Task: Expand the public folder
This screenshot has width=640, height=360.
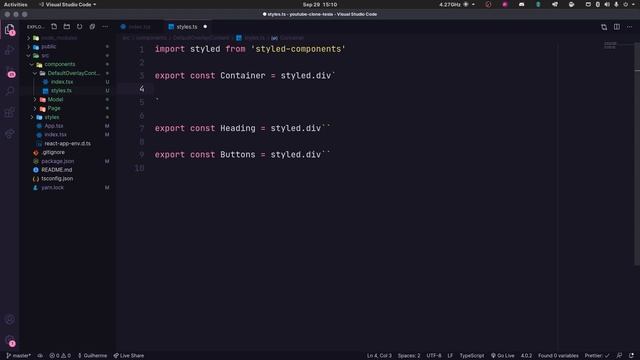Action: [x=68, y=47]
